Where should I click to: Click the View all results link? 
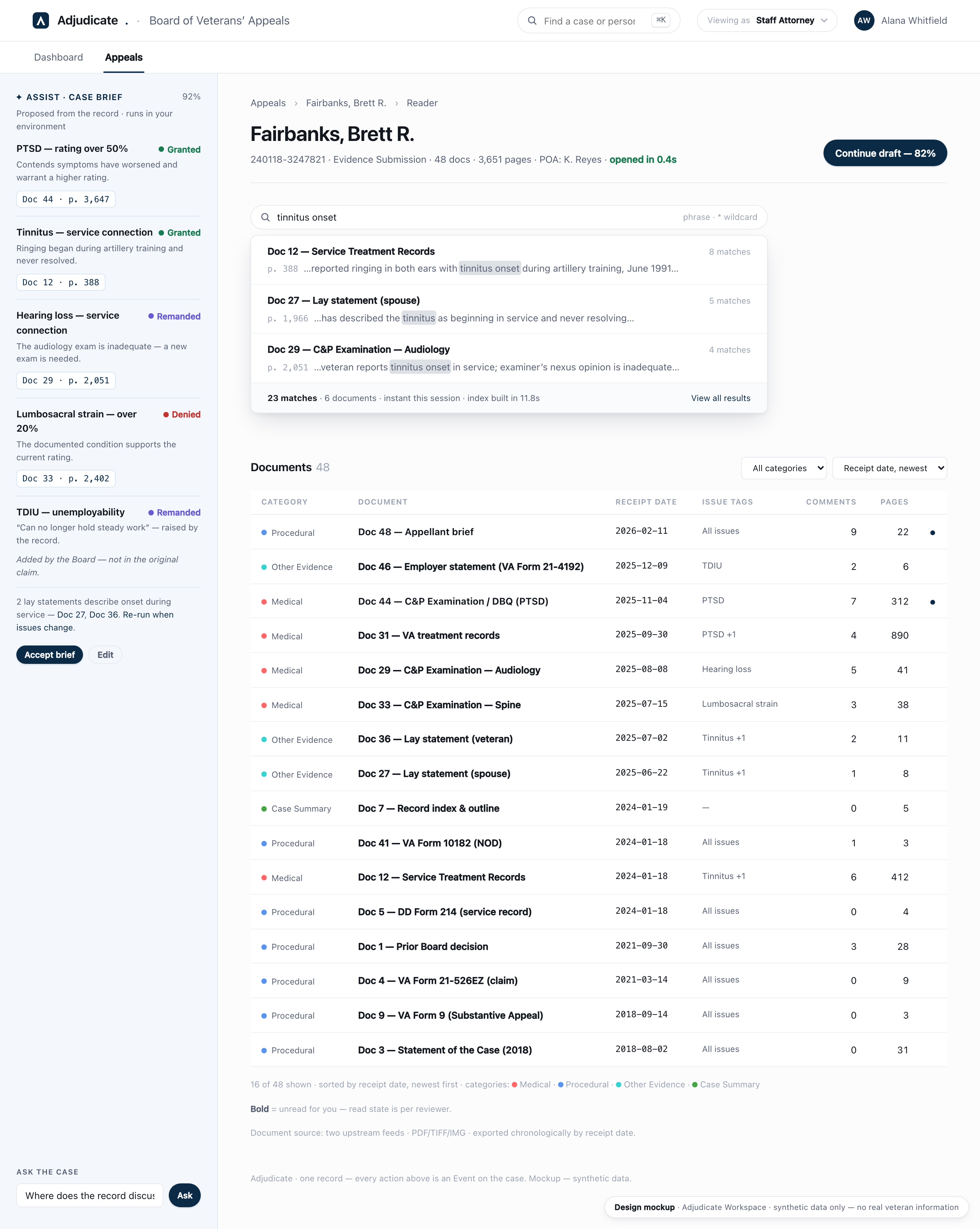coord(721,398)
